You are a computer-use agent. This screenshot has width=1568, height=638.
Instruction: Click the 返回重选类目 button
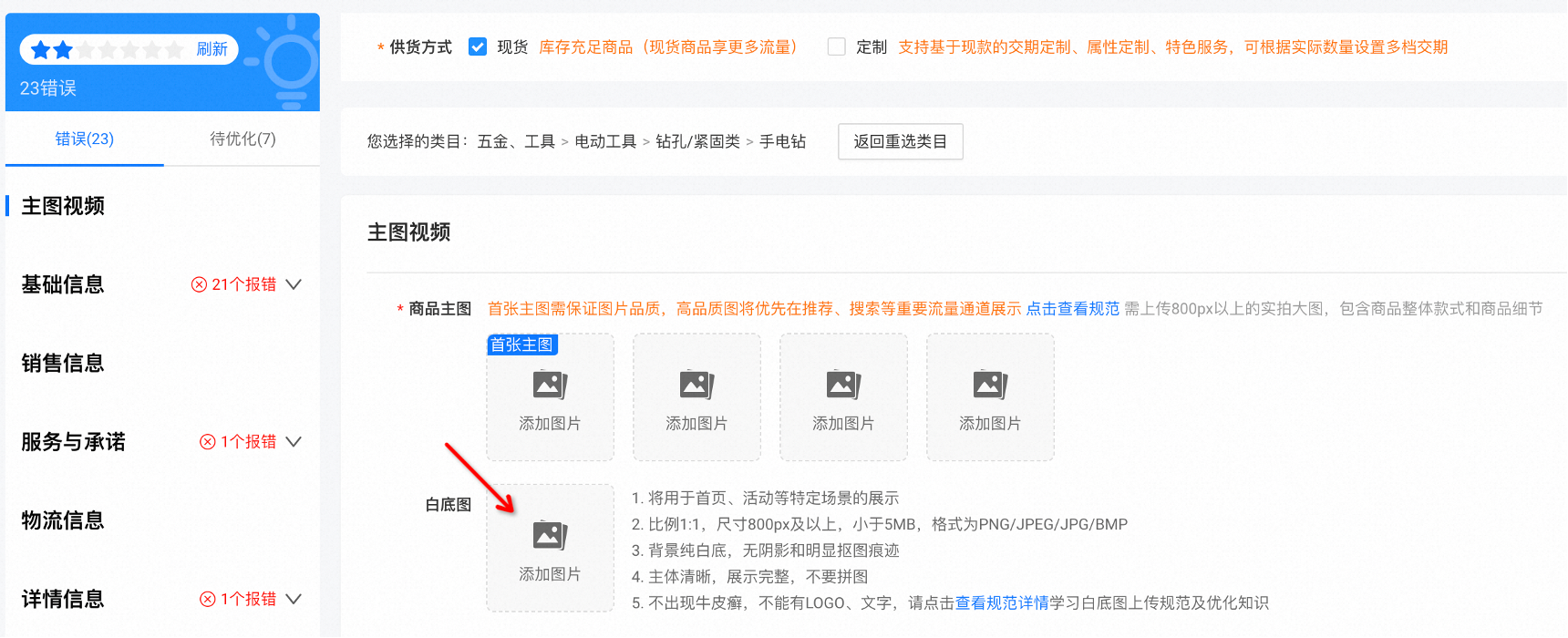(x=900, y=141)
